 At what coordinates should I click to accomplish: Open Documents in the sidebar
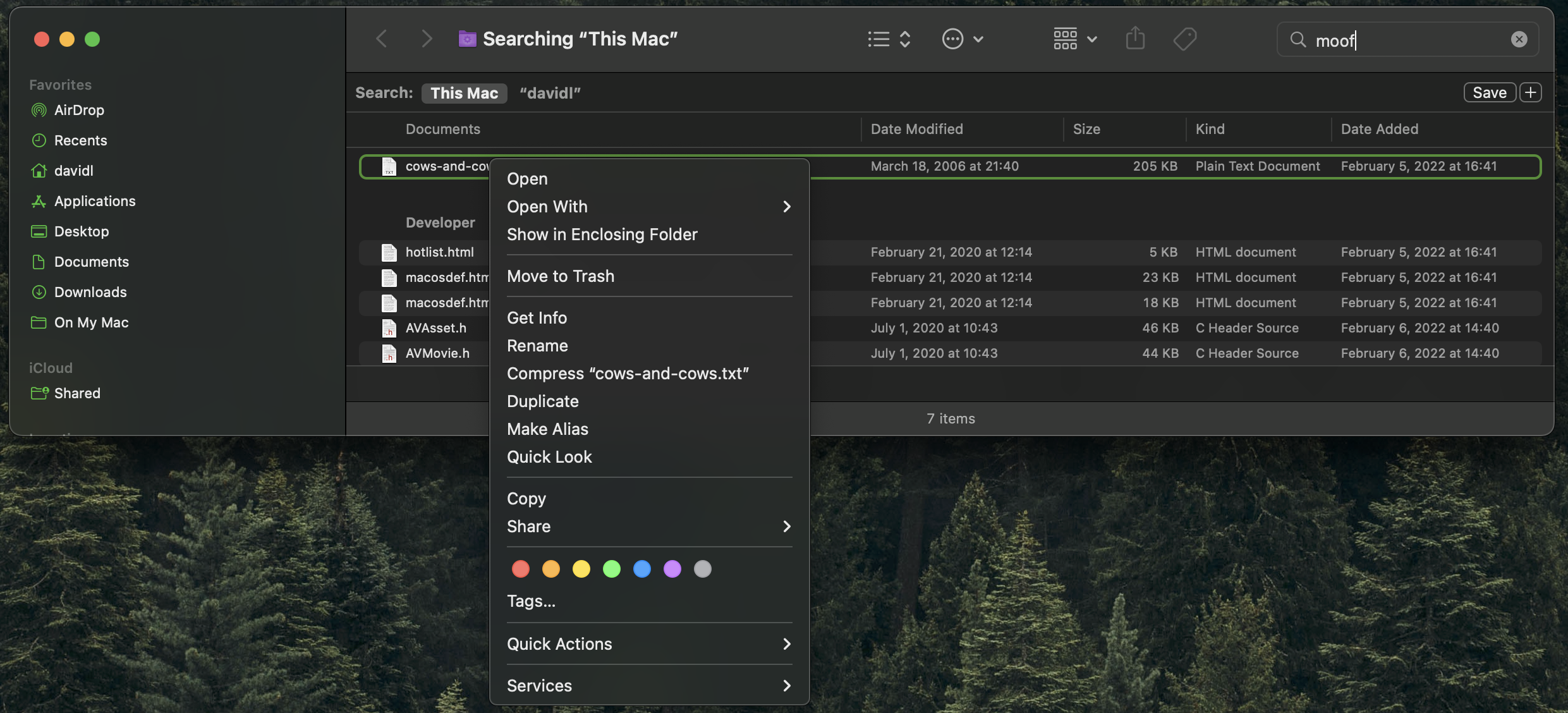pyautogui.click(x=91, y=262)
